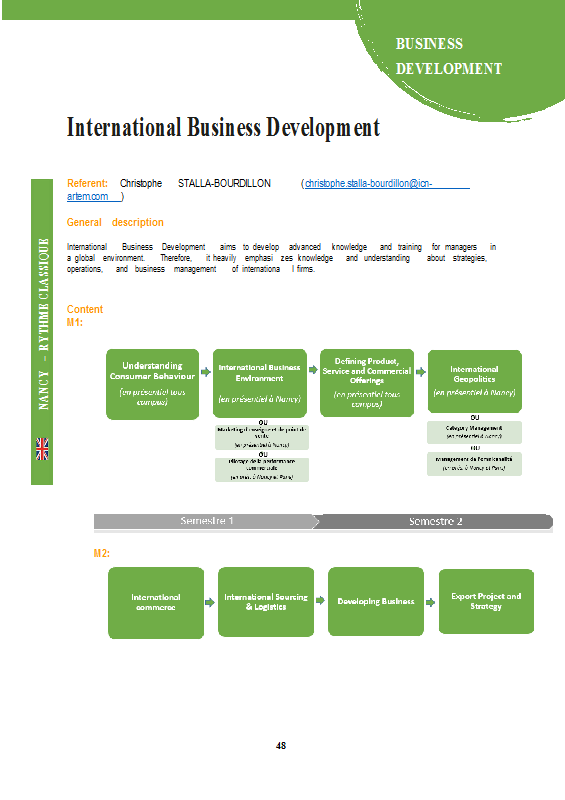This screenshot has width=565, height=800.
Task: Select the Export Project and Strategy box
Action: pos(486,602)
